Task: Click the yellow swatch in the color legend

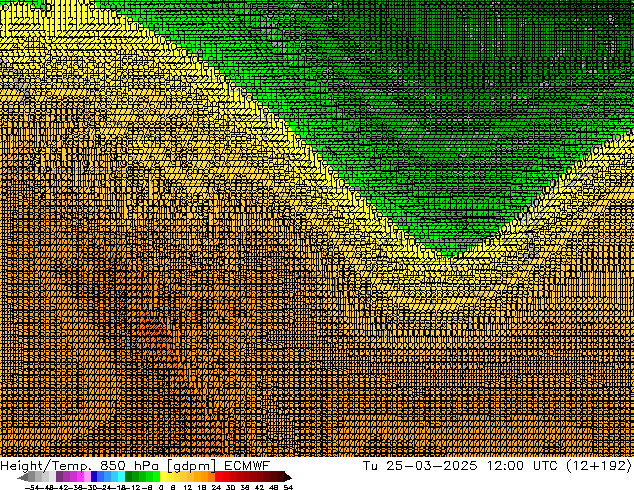Action: click(163, 477)
